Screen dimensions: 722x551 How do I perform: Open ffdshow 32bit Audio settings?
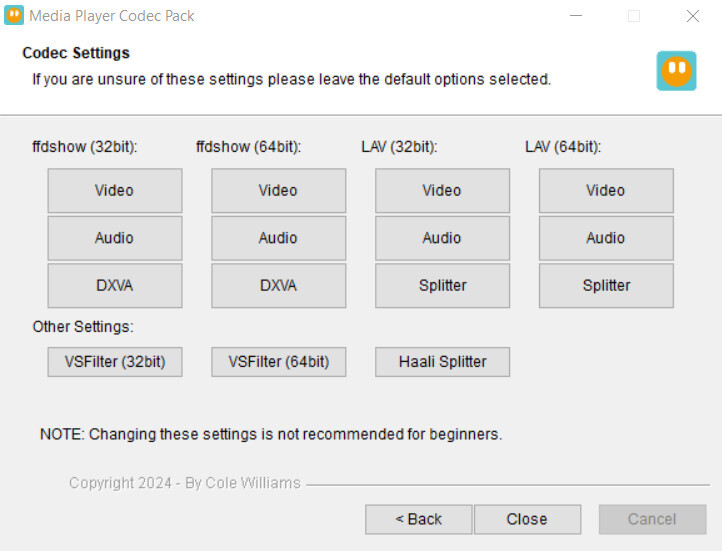pyautogui.click(x=115, y=238)
